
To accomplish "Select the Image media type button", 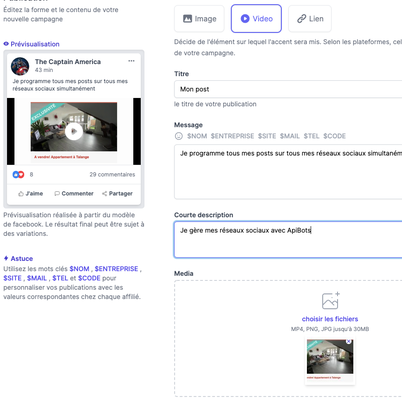I will click(x=199, y=19).
